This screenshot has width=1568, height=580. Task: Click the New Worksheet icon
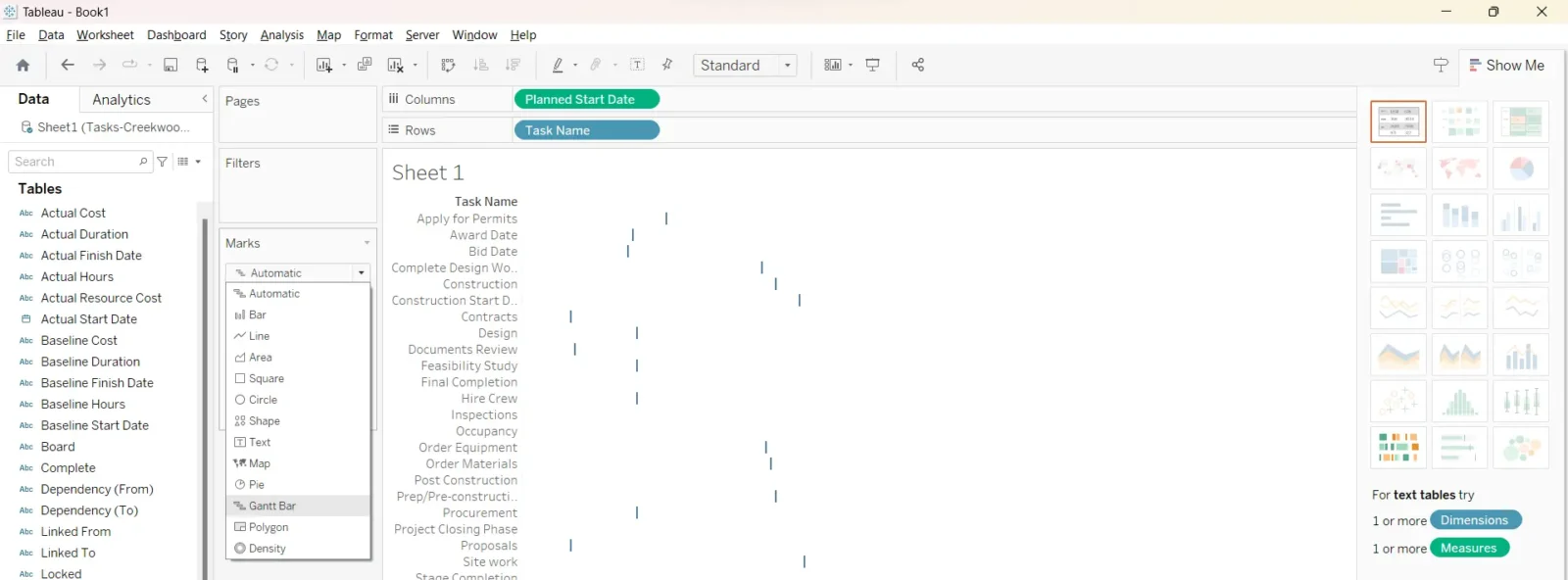click(x=324, y=65)
